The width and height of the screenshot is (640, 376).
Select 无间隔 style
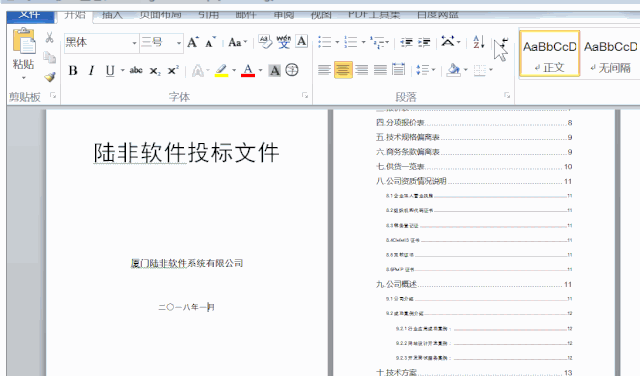tap(610, 53)
